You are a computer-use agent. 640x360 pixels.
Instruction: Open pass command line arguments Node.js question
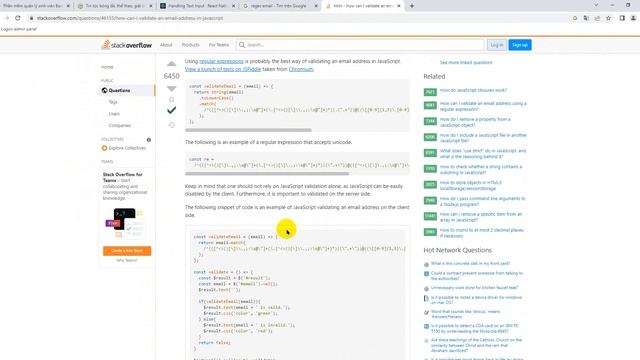482,201
